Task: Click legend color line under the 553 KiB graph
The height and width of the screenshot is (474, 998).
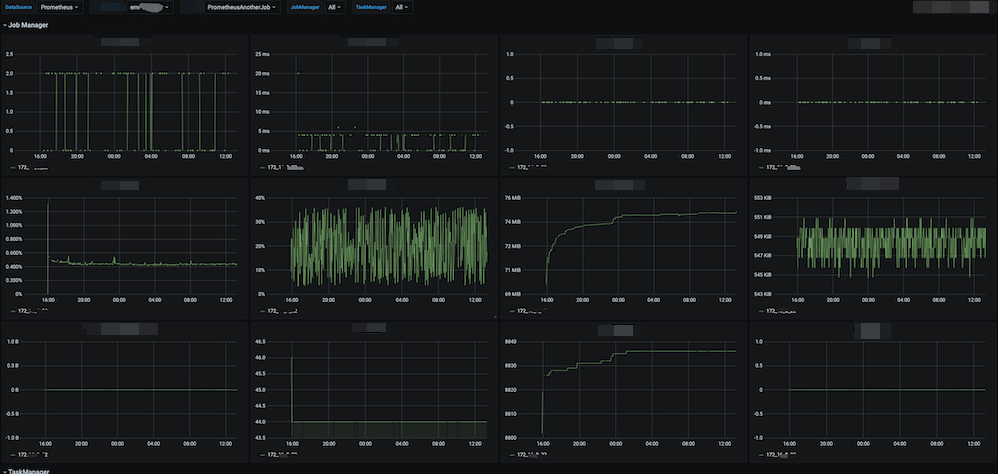Action: point(759,311)
